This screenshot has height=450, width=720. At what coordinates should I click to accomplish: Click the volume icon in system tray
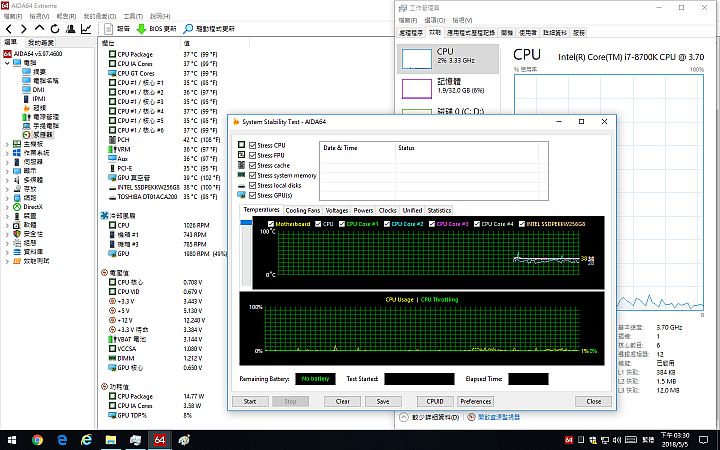[x=617, y=440]
